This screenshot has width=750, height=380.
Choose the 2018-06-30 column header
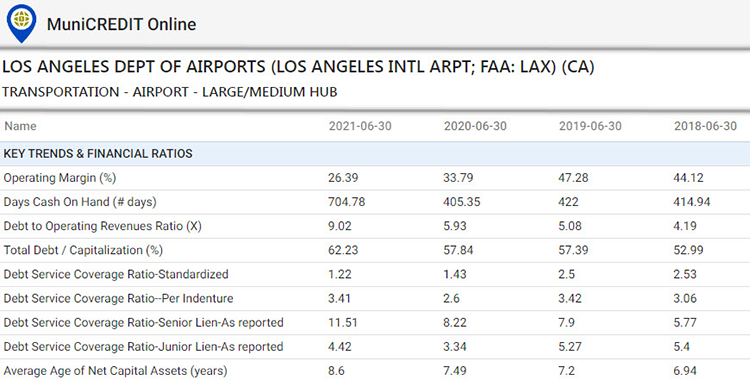coord(706,126)
